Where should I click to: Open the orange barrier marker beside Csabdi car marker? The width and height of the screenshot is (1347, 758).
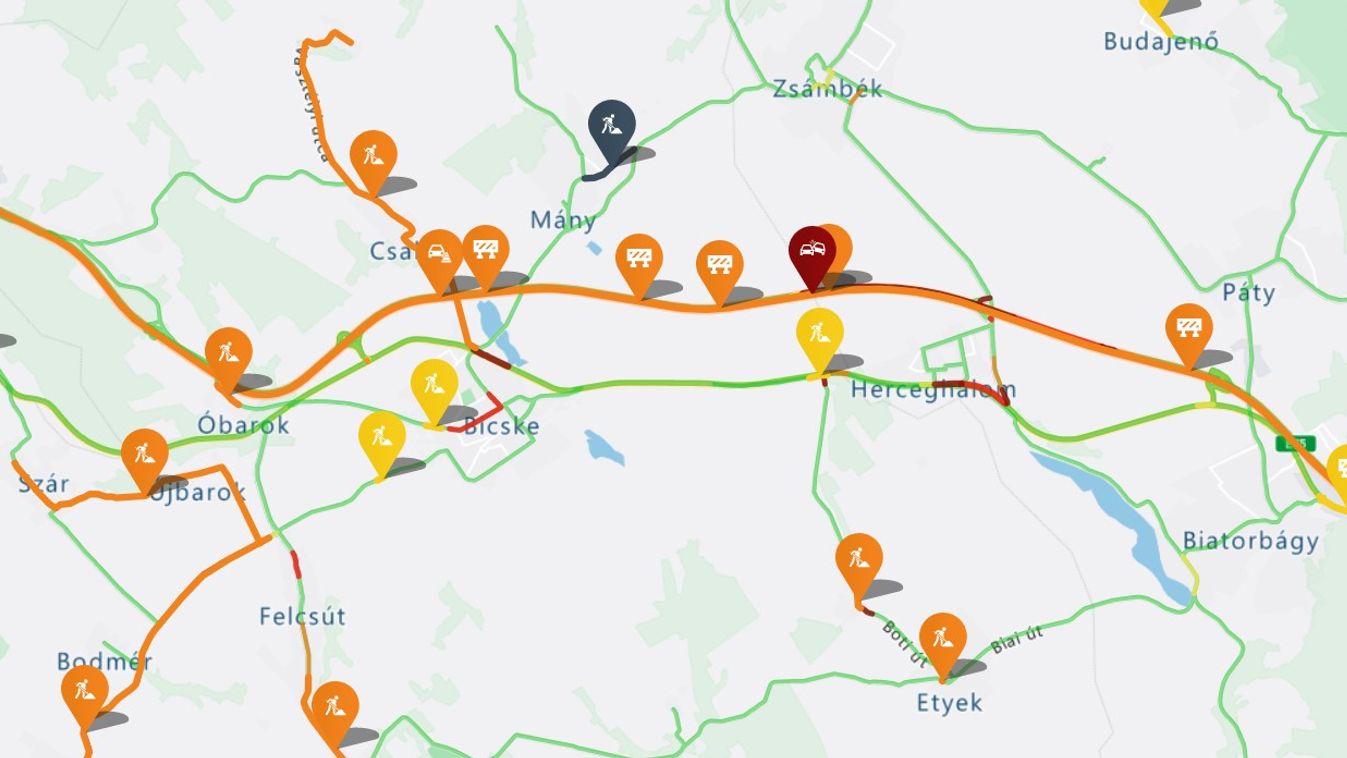click(x=486, y=252)
